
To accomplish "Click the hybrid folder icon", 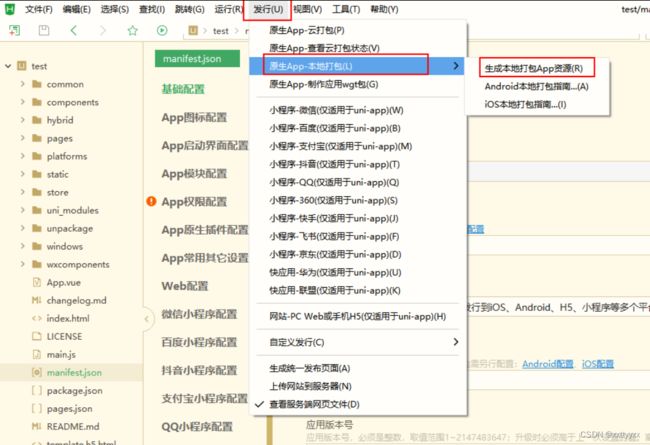I will click(37, 120).
